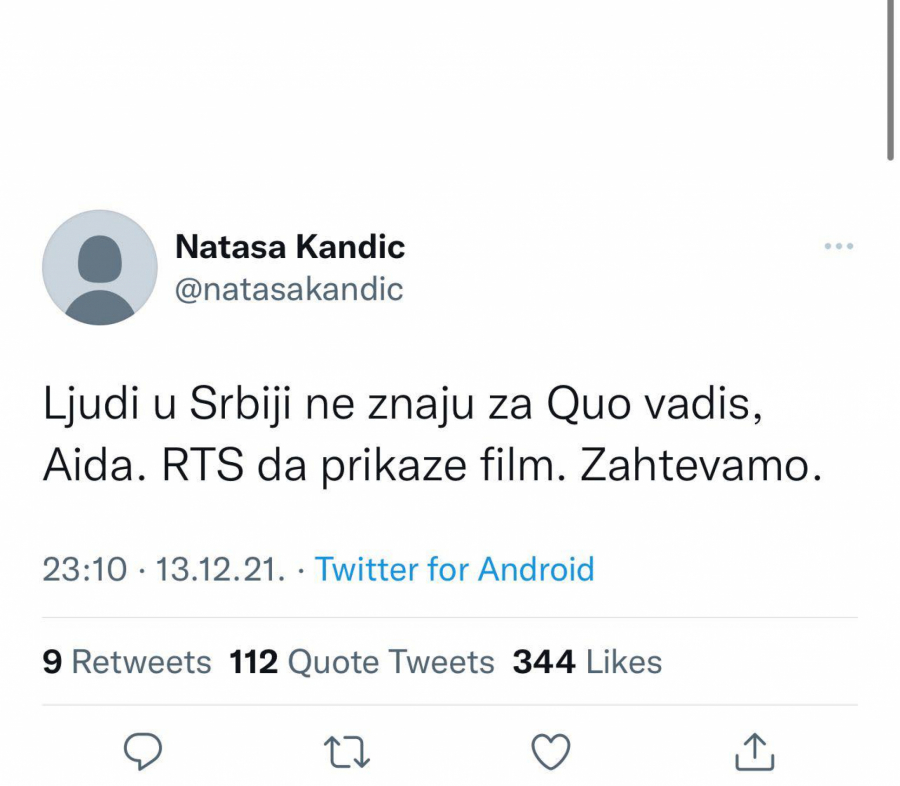Click Natasa Kandic's profile avatar
Screen dimensions: 900x786
click(x=98, y=267)
